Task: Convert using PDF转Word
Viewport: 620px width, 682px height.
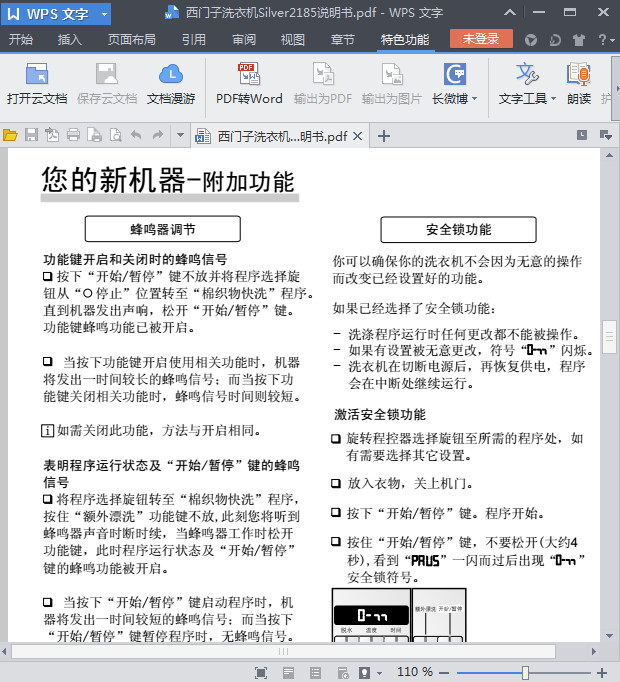Action: tap(249, 84)
